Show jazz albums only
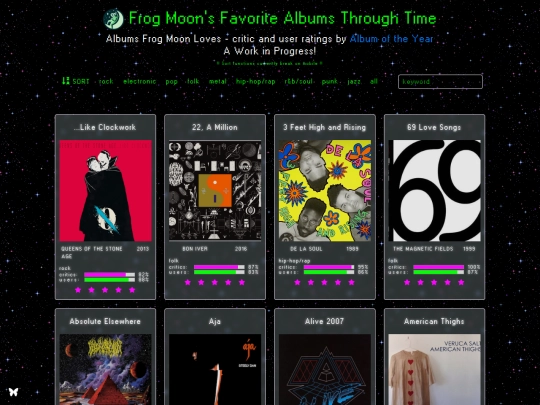 (x=354, y=82)
